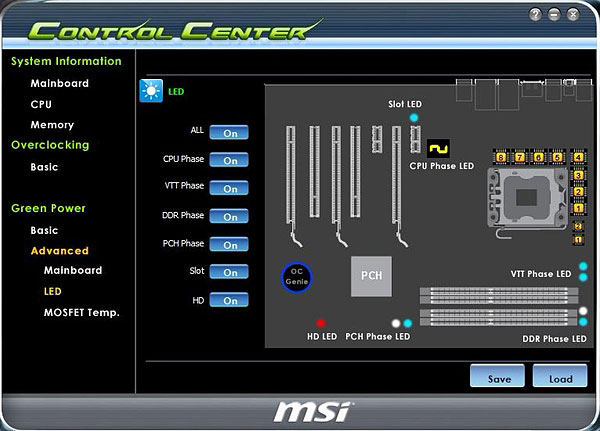Toggle the CPU Phase LED switch
Viewport: 600px width, 431px height.
[229, 160]
